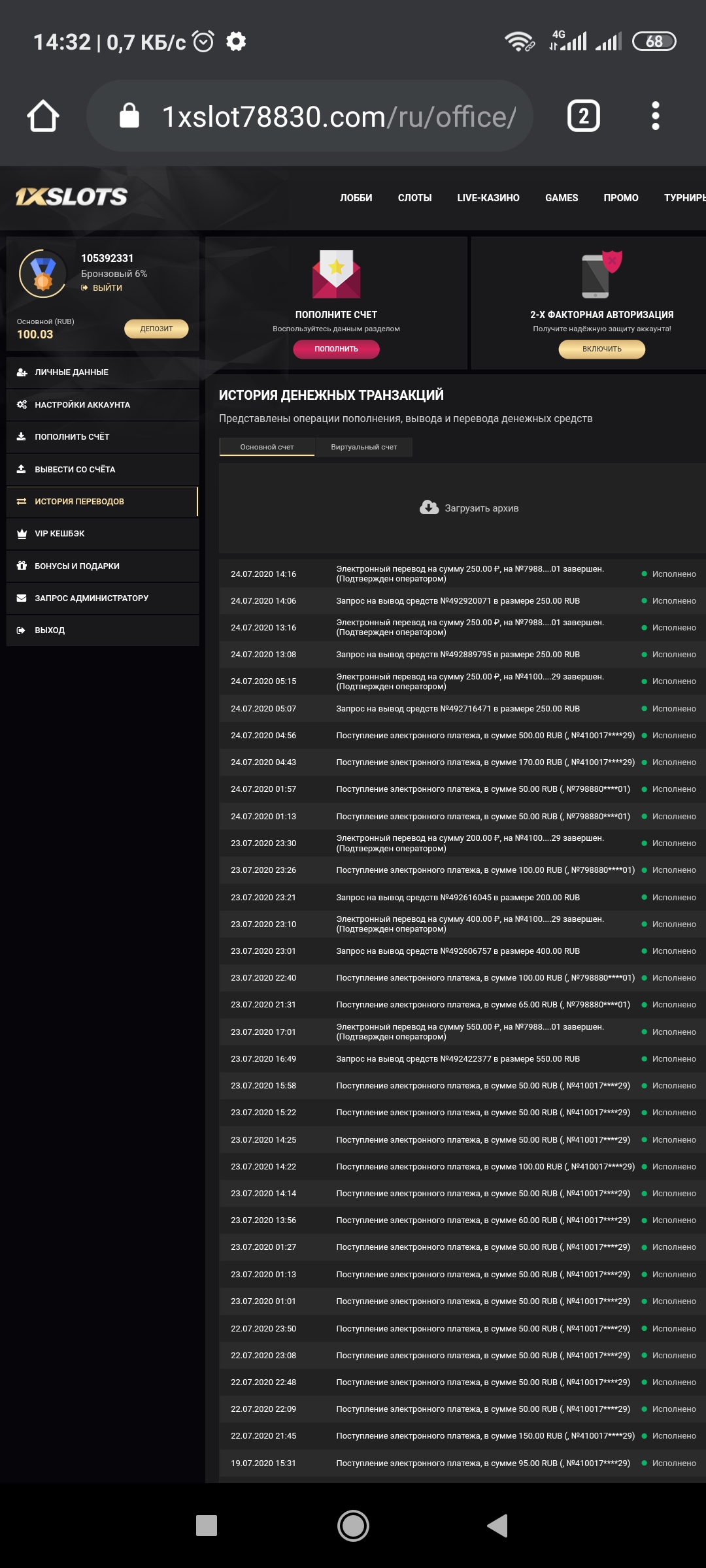The width and height of the screenshot is (706, 1568).
Task: Open the browser three-dot menu
Action: point(655,116)
